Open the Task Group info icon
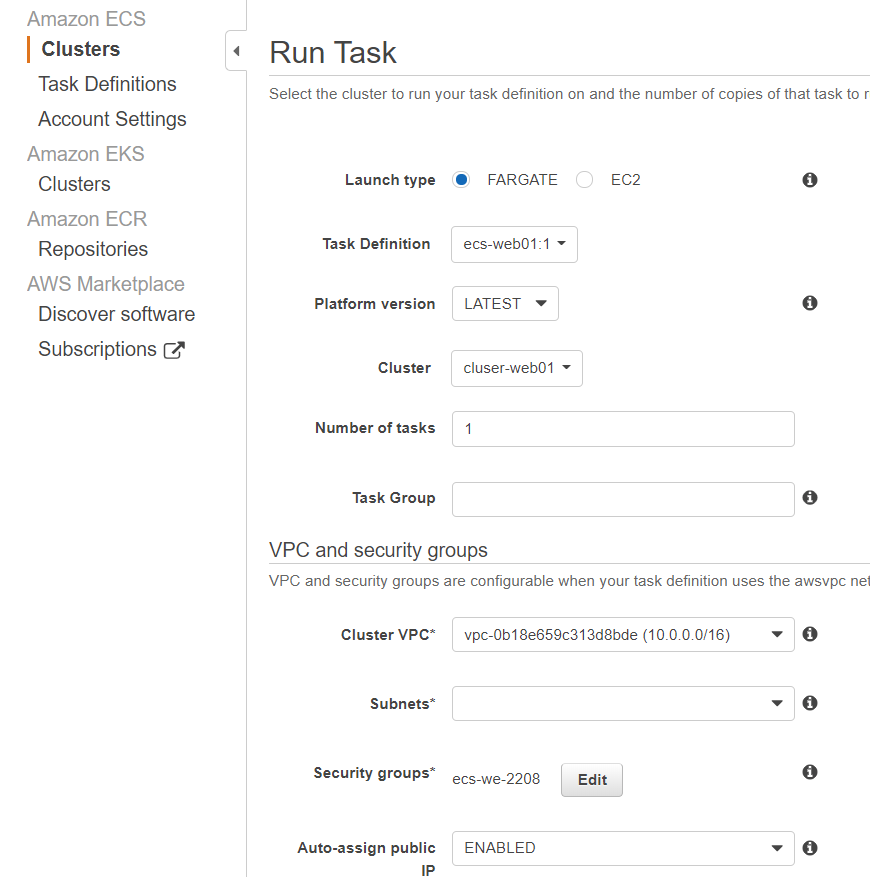Image resolution: width=870 pixels, height=877 pixels. tap(810, 497)
